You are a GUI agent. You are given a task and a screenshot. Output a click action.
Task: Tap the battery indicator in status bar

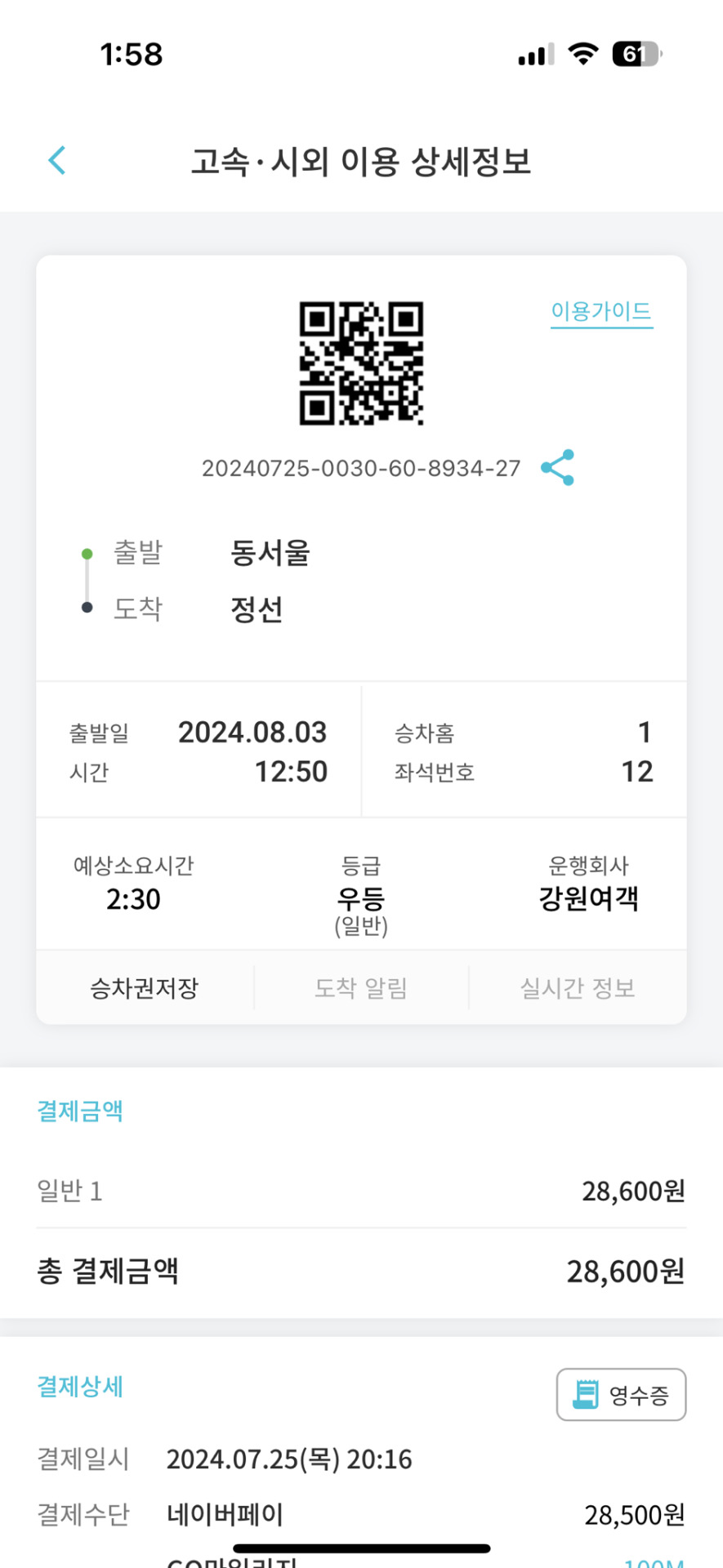tap(636, 54)
